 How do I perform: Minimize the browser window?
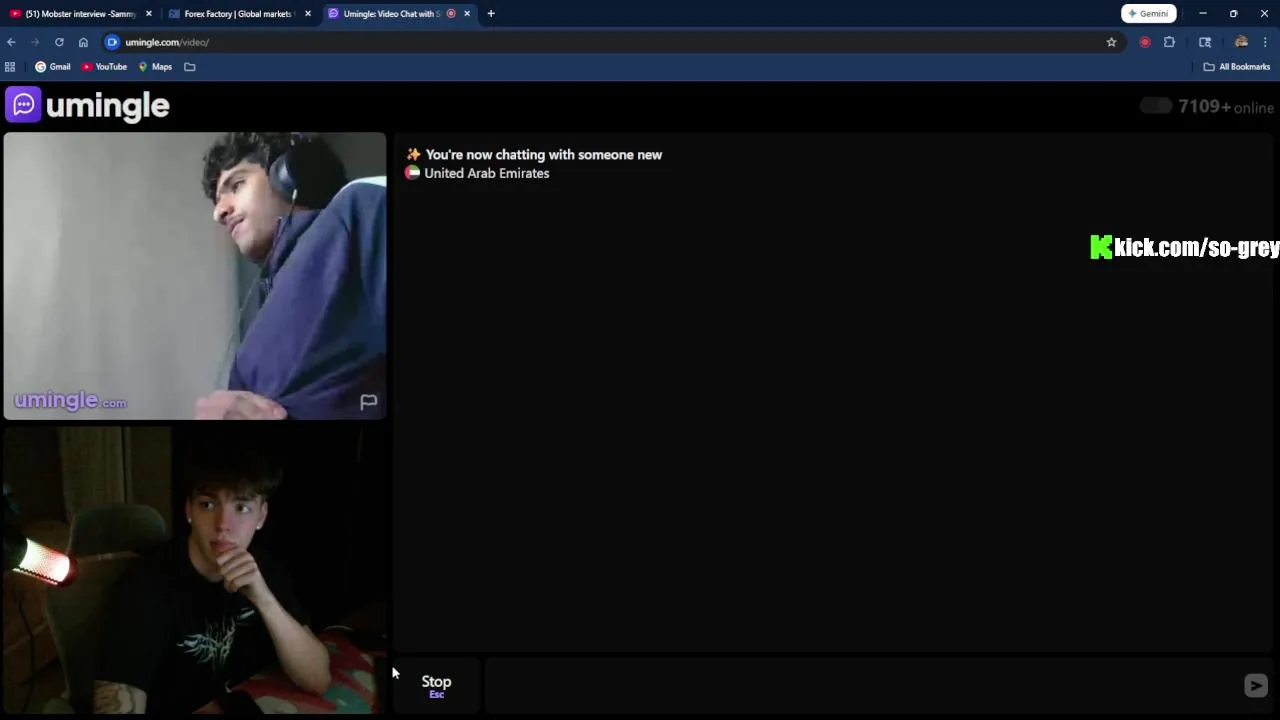[1203, 14]
